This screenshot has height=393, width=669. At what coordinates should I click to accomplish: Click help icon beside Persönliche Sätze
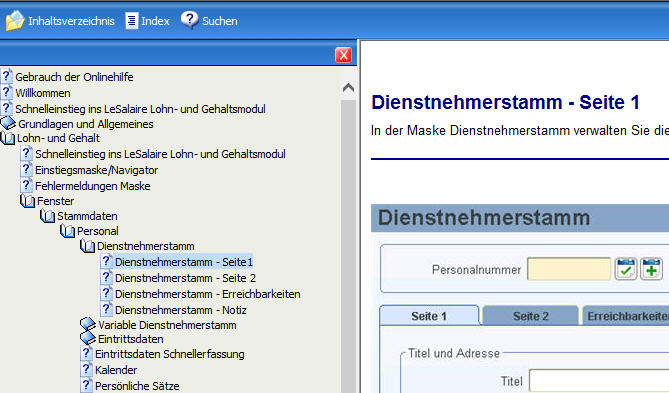pos(86,385)
